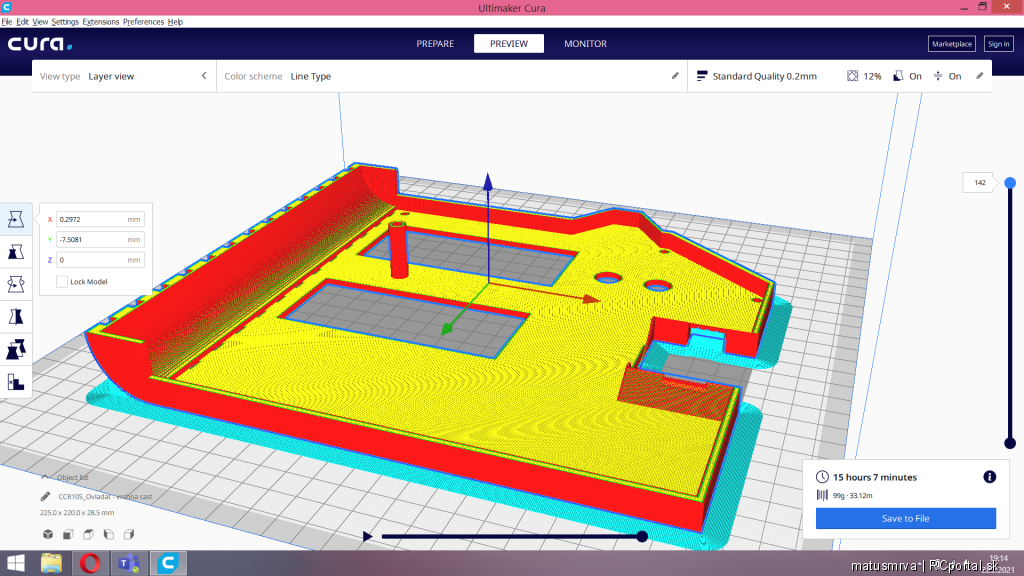Click the infill 12% icon
Screen dimensions: 1024x576
852,76
